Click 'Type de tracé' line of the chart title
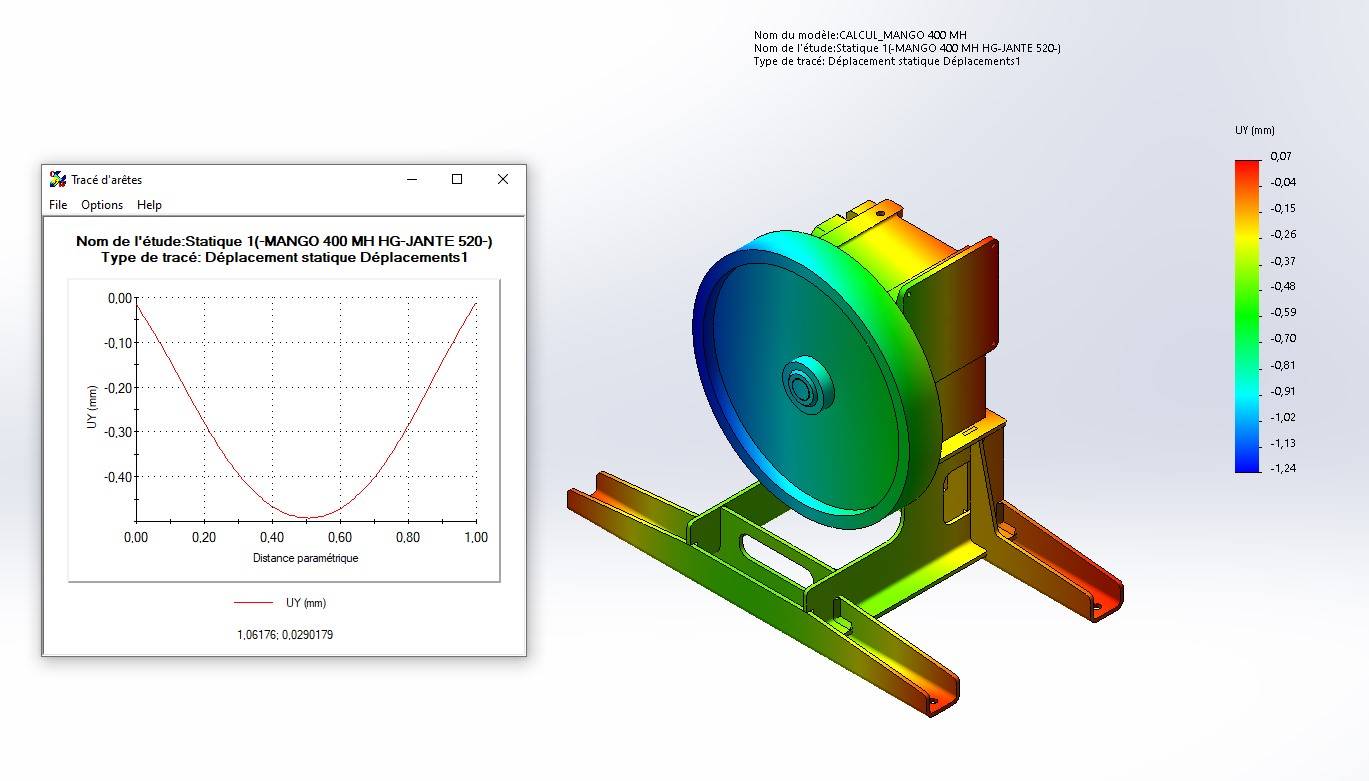This screenshot has width=1369, height=781. (x=284, y=258)
